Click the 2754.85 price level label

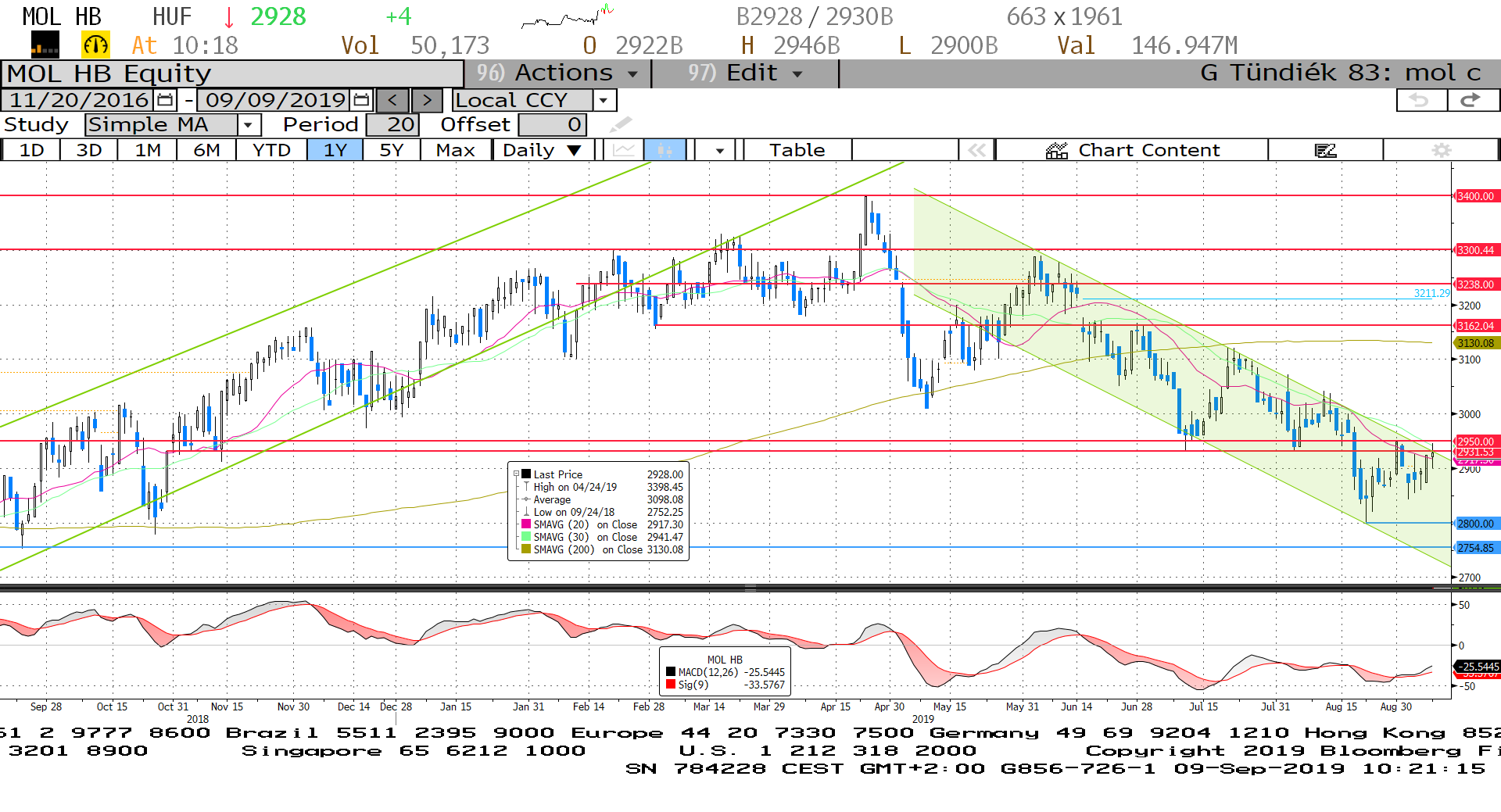1475,548
